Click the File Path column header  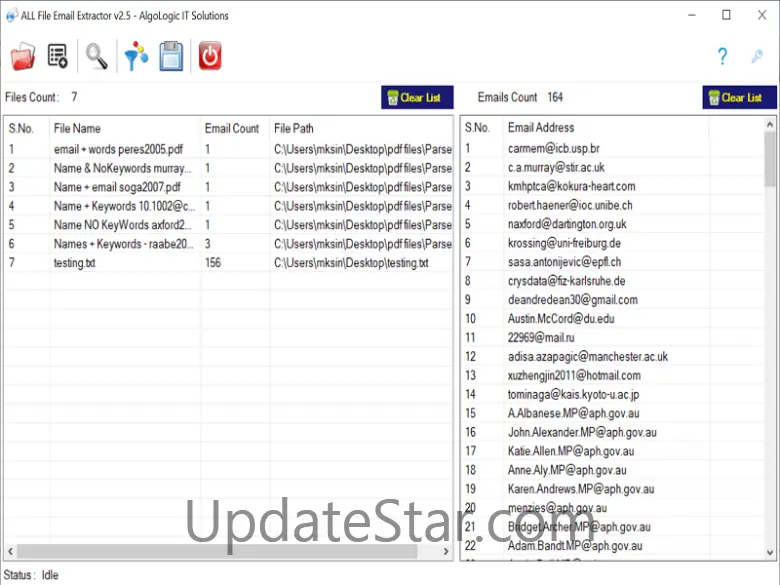293,128
